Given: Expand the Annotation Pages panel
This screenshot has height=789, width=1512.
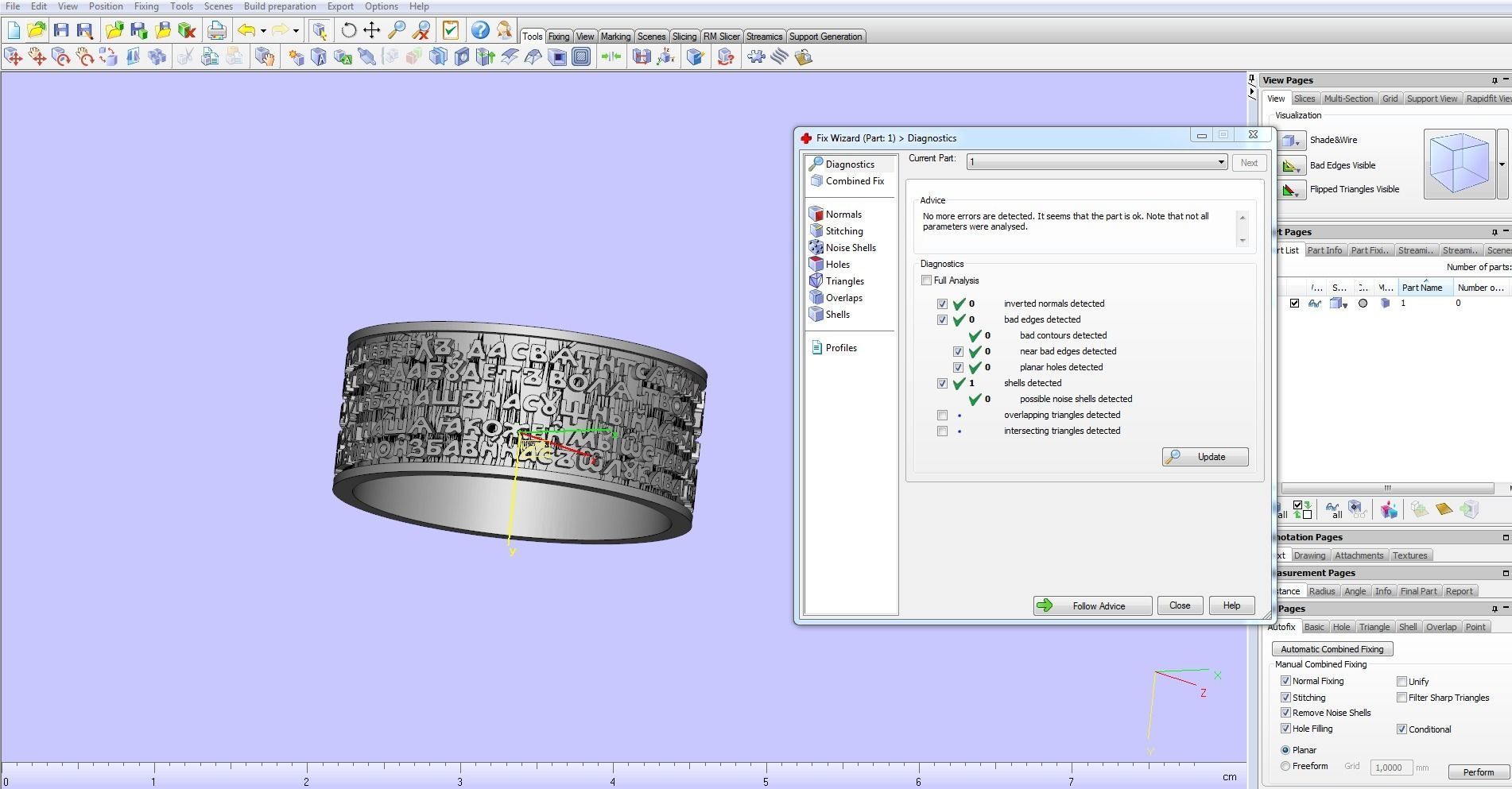Looking at the screenshot, I should 1506,538.
